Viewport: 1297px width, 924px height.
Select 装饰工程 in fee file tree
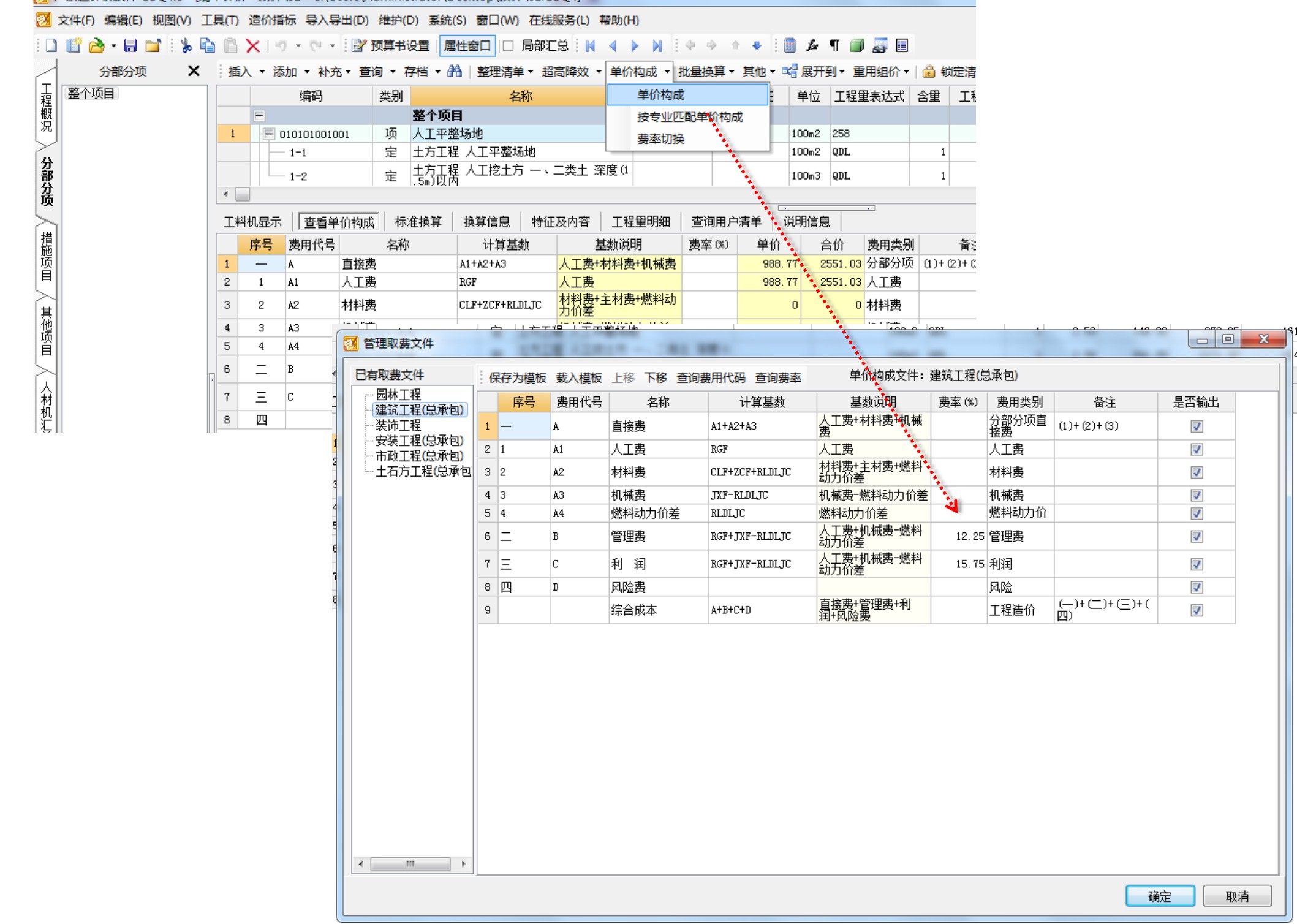point(398,425)
